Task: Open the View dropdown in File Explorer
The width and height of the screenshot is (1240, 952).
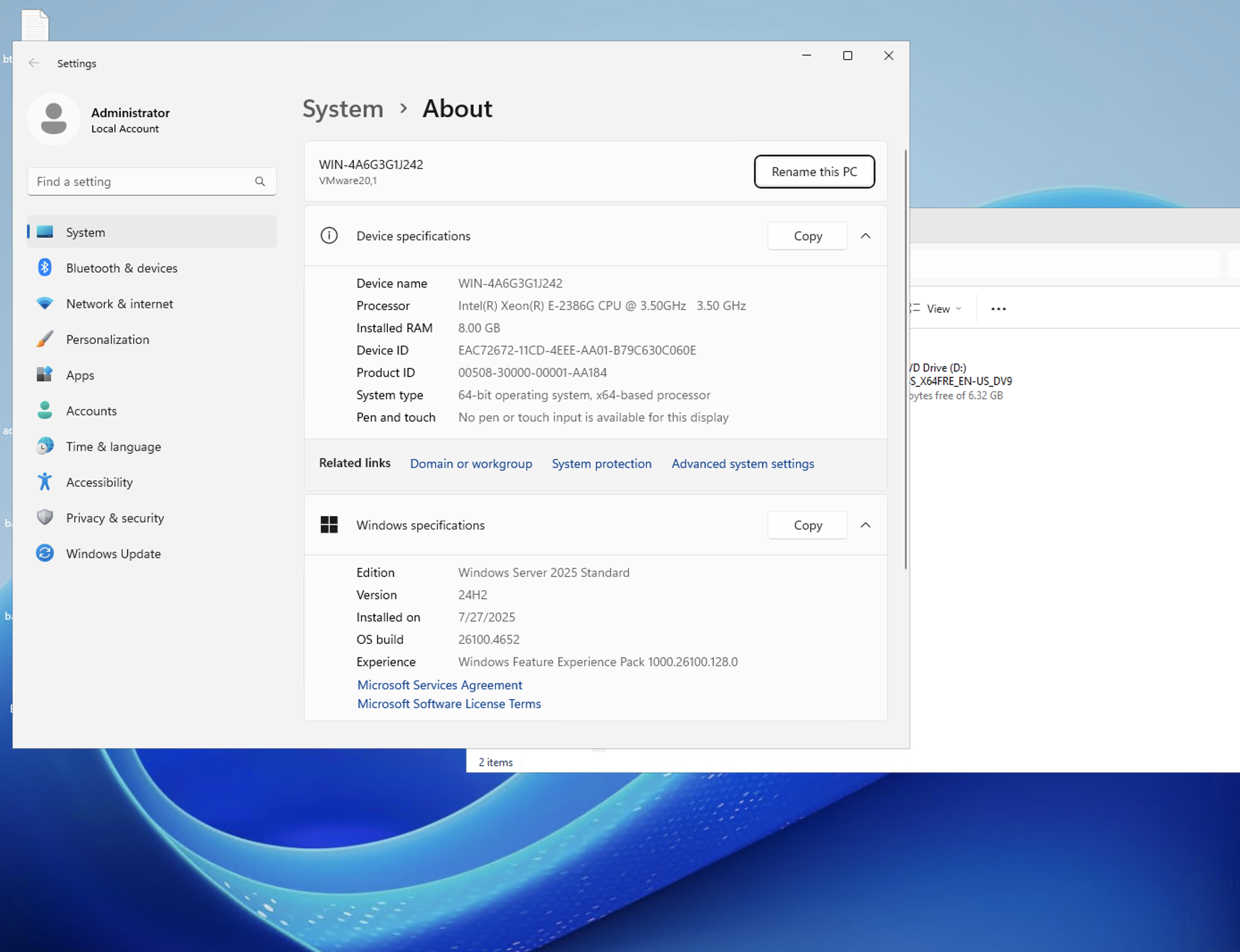Action: click(937, 309)
